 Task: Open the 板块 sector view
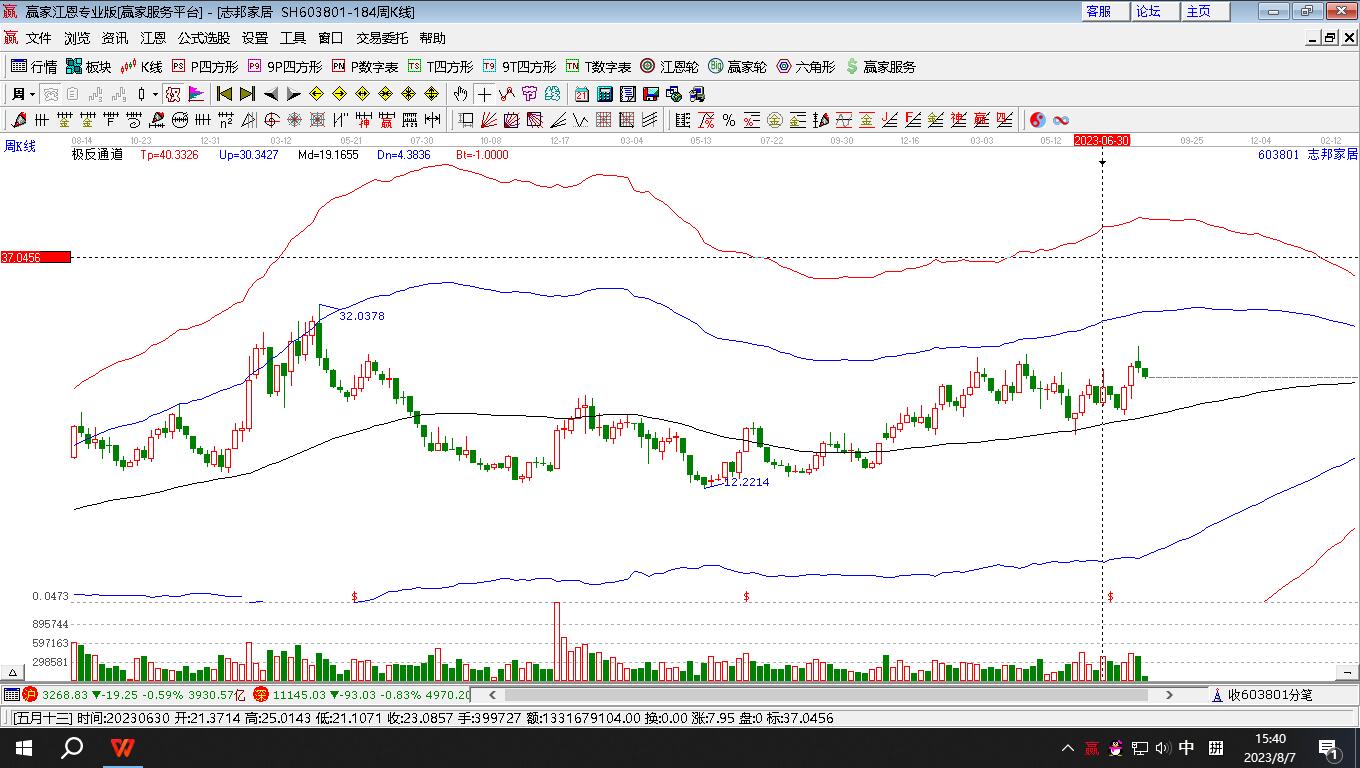tap(89, 67)
